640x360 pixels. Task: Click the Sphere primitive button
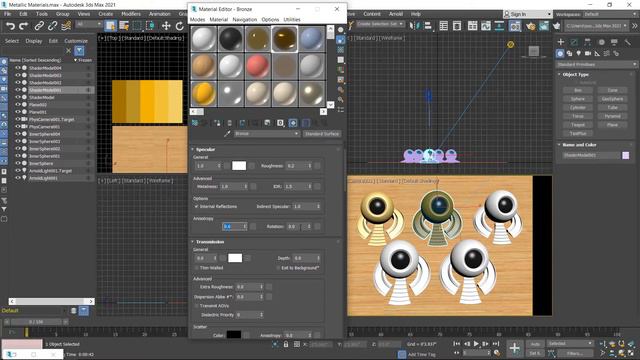(x=578, y=99)
